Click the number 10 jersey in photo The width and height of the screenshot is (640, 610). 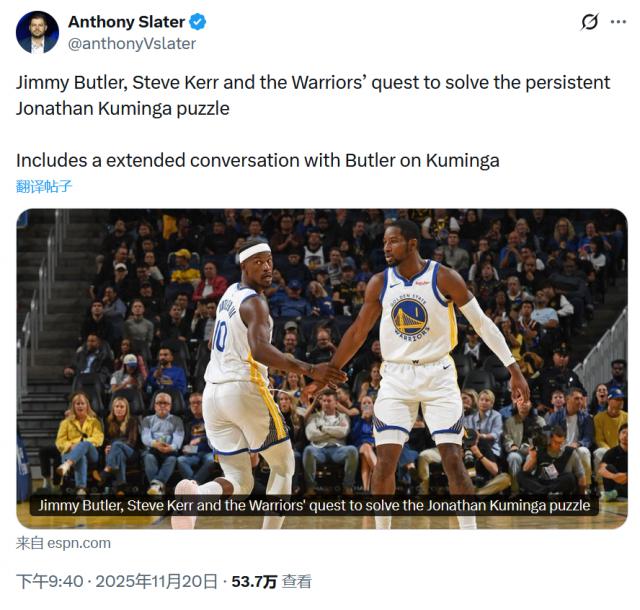click(x=219, y=336)
